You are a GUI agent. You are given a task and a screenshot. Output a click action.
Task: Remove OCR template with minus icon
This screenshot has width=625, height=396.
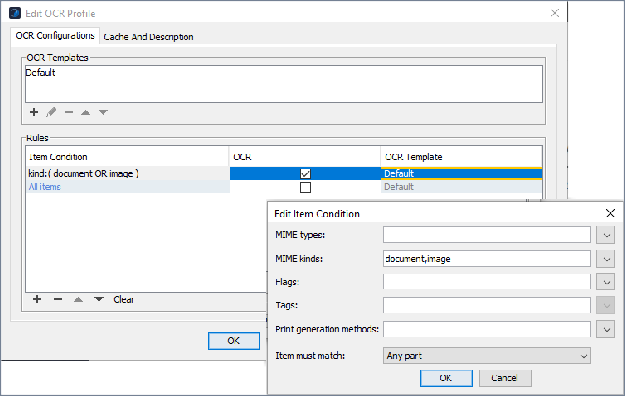tap(69, 112)
